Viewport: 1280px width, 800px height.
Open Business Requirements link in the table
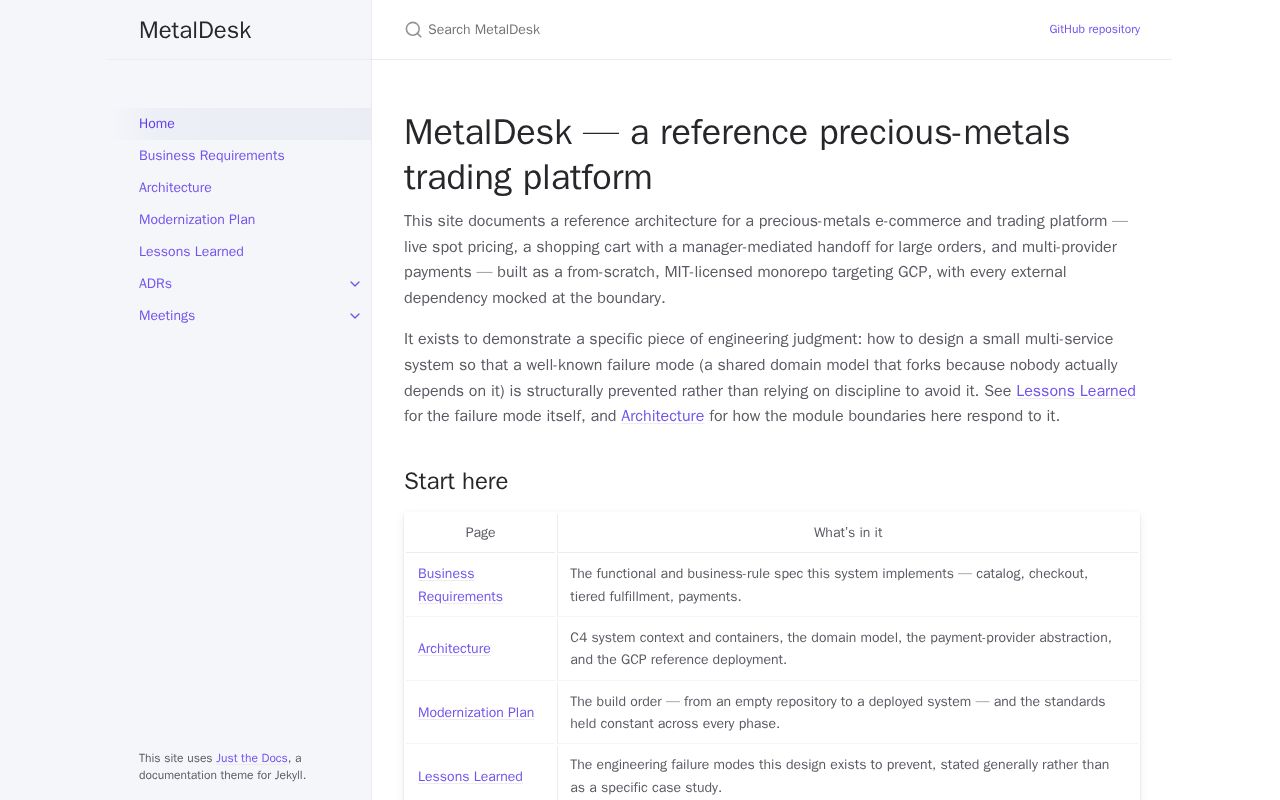pos(460,585)
